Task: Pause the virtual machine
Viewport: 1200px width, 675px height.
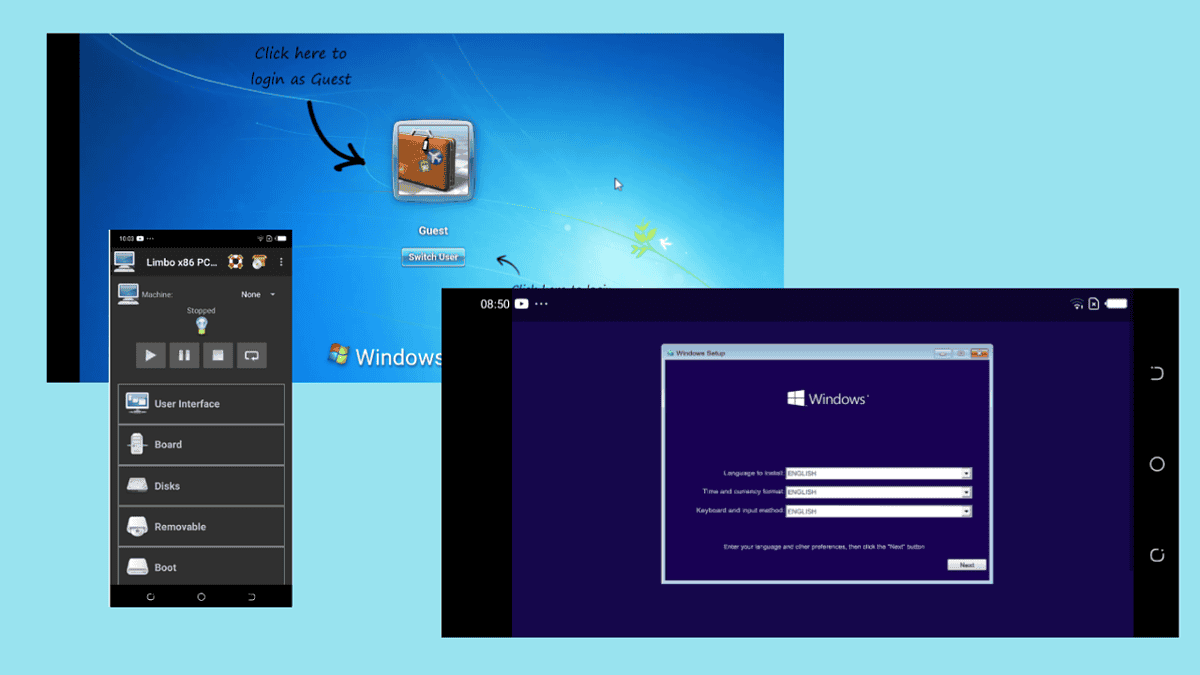Action: (184, 355)
